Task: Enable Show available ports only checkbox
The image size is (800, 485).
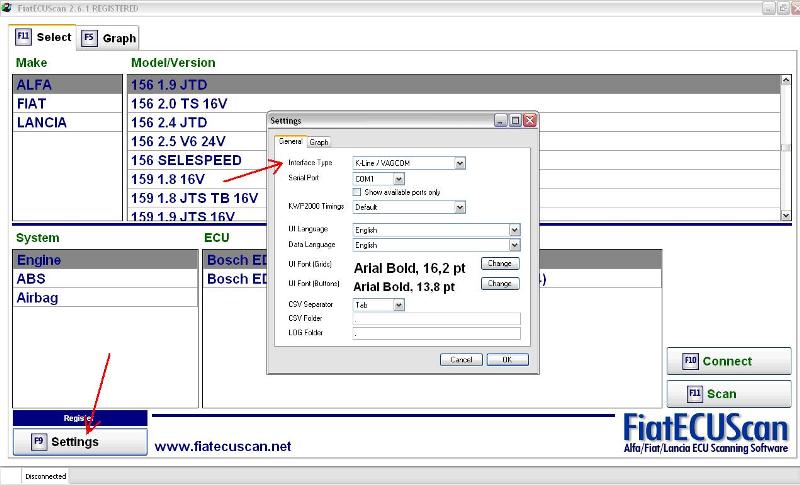Action: tap(357, 192)
